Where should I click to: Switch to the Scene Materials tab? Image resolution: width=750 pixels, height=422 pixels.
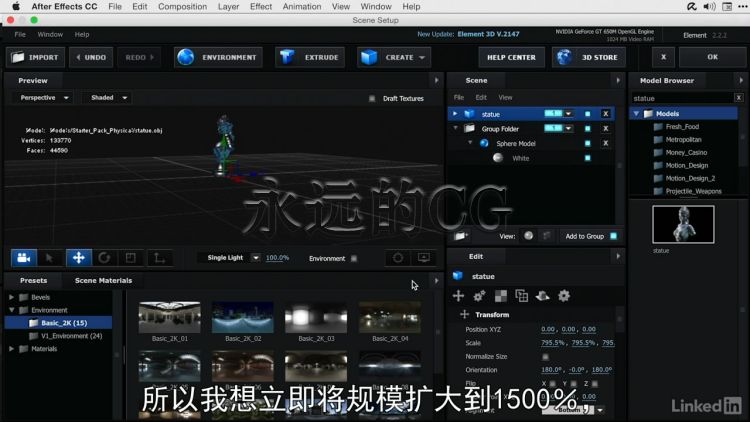tap(103, 280)
